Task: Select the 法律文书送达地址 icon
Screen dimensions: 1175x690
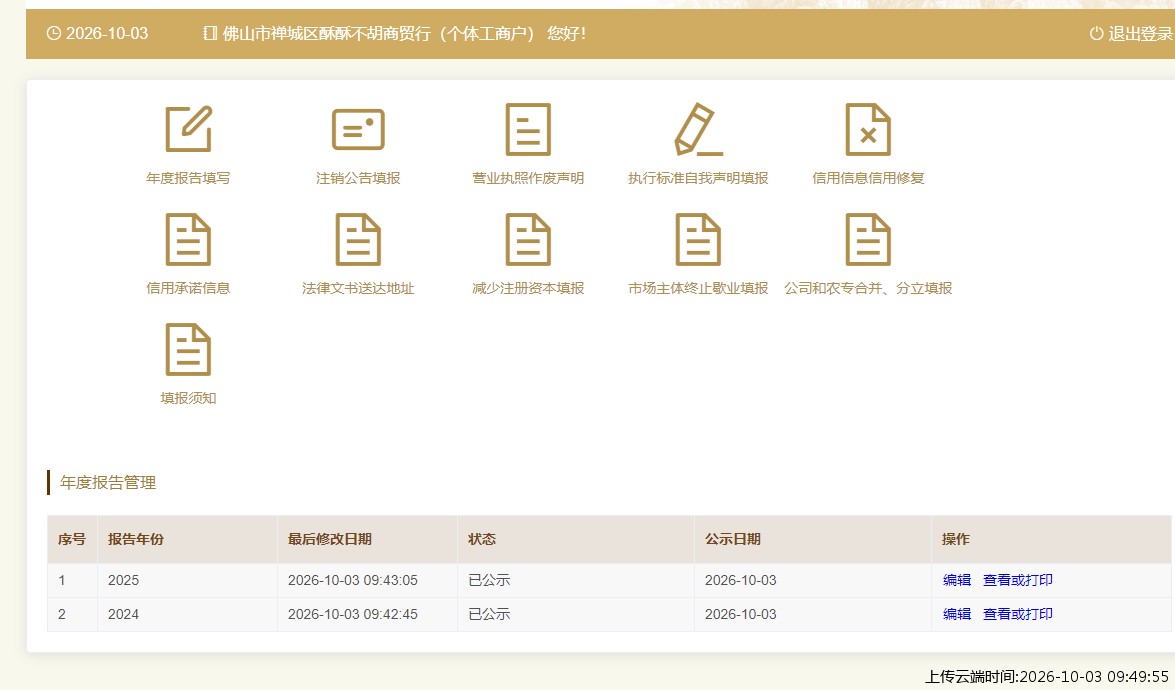Action: 358,240
